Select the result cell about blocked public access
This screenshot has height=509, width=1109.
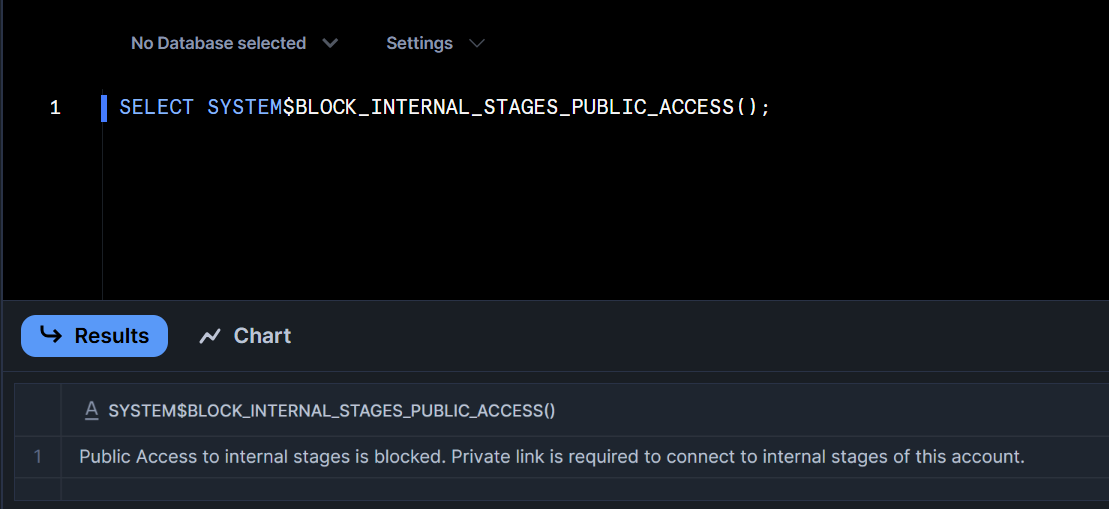551,457
